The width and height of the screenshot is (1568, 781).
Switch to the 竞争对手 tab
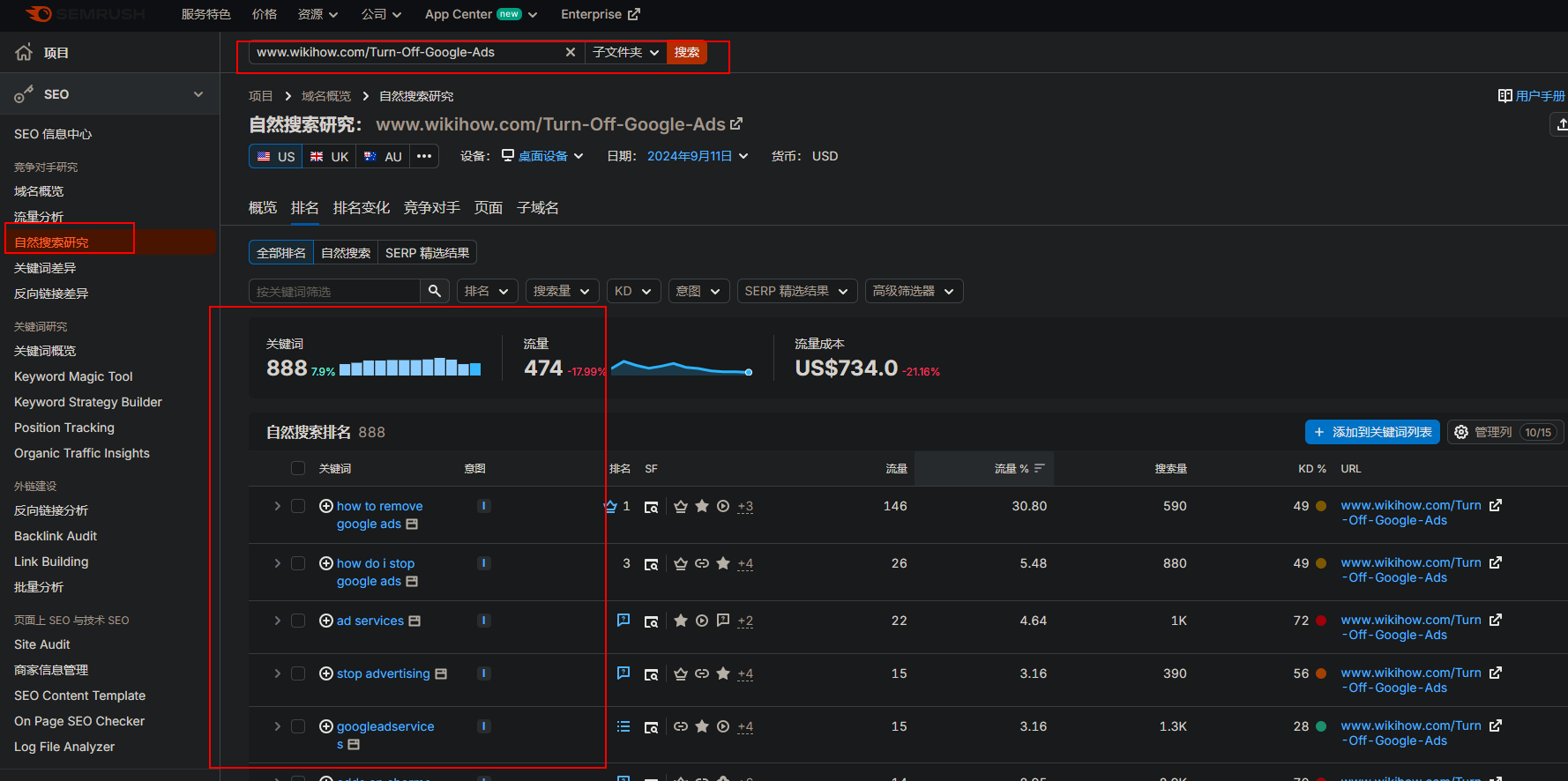pyautogui.click(x=431, y=208)
